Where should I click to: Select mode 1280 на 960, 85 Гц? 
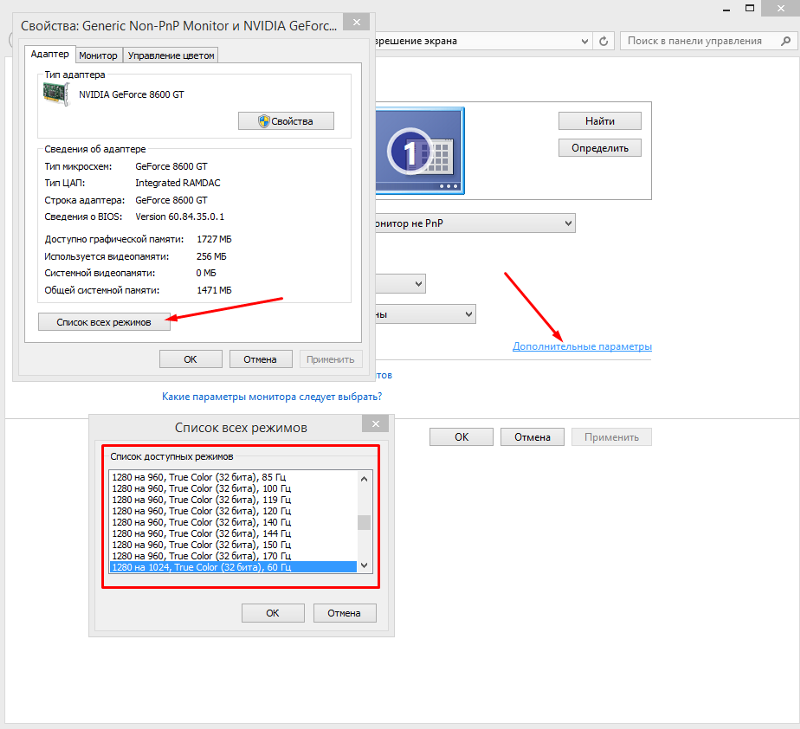click(x=233, y=477)
